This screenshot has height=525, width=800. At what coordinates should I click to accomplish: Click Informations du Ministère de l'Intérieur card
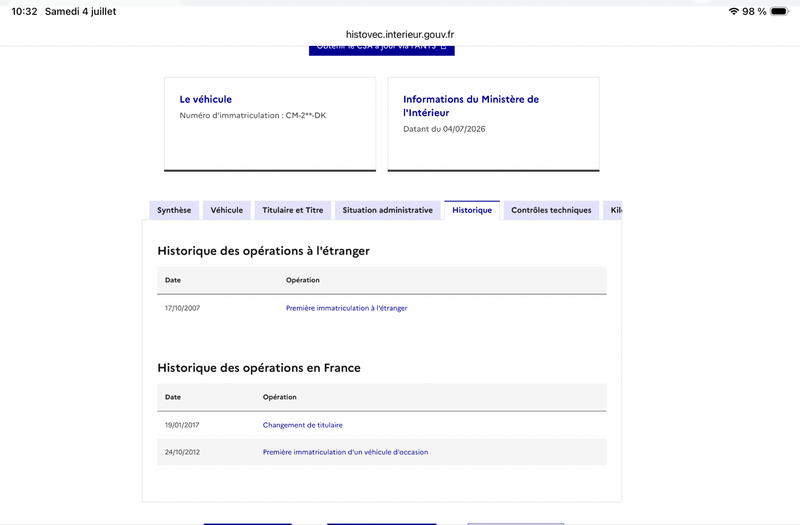pyautogui.click(x=493, y=124)
